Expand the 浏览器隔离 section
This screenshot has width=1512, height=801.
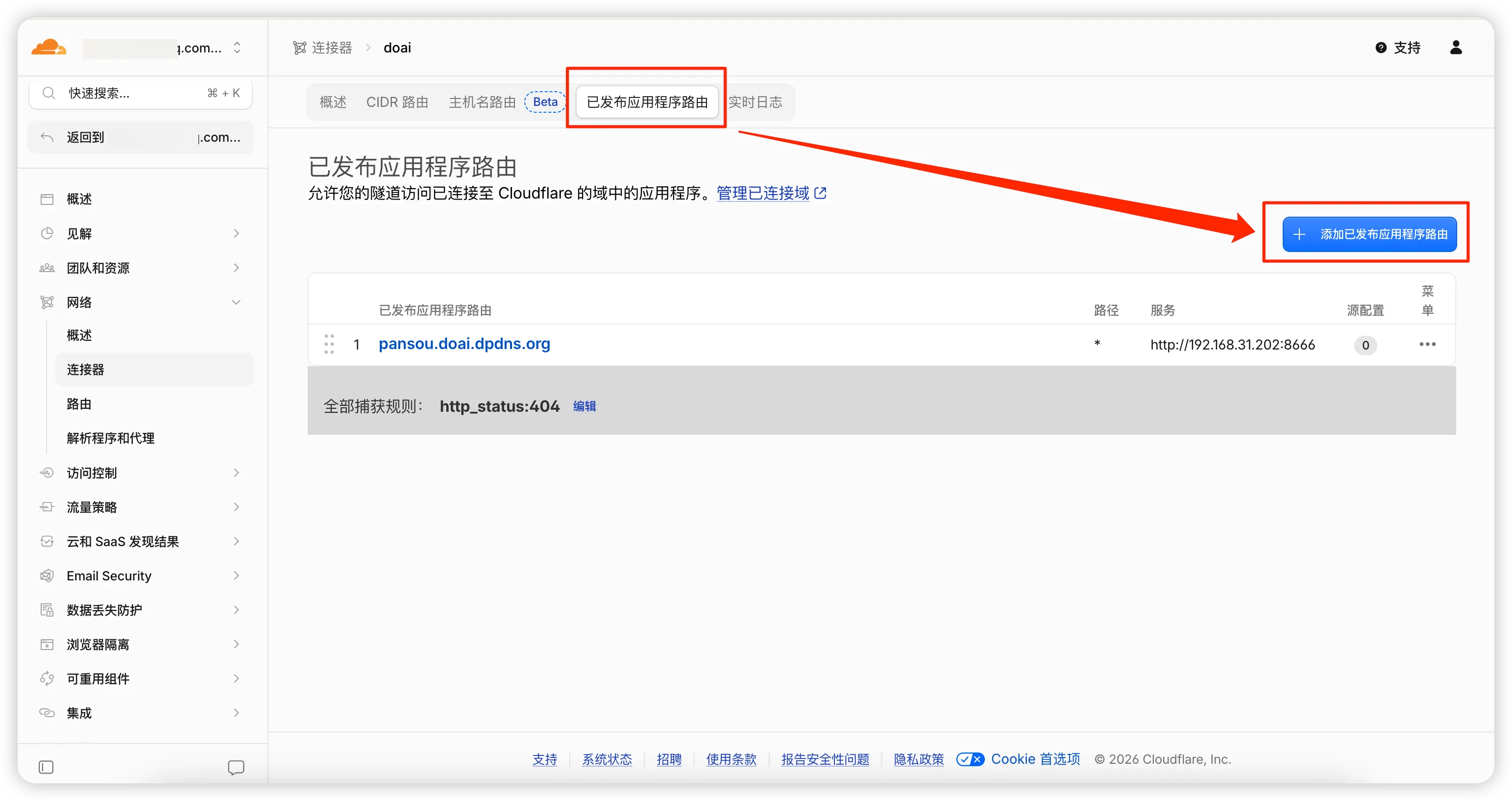236,644
